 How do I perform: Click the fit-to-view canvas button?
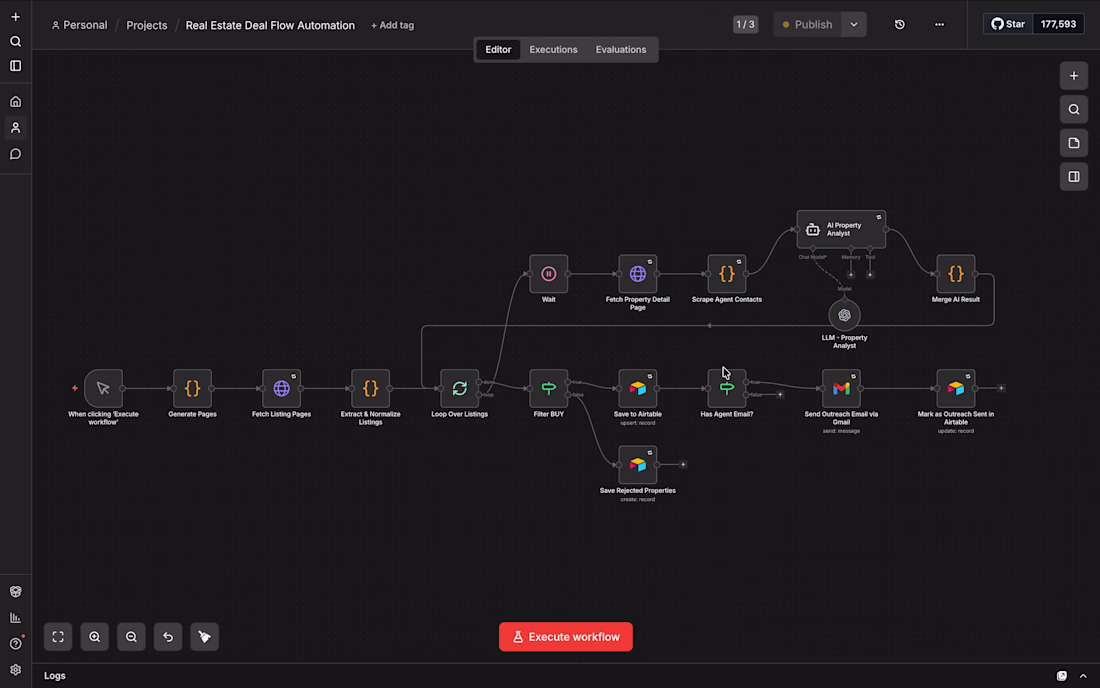point(58,637)
